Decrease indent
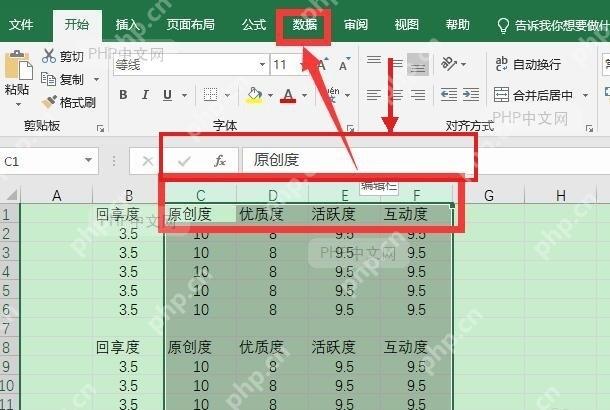 [x=449, y=95]
